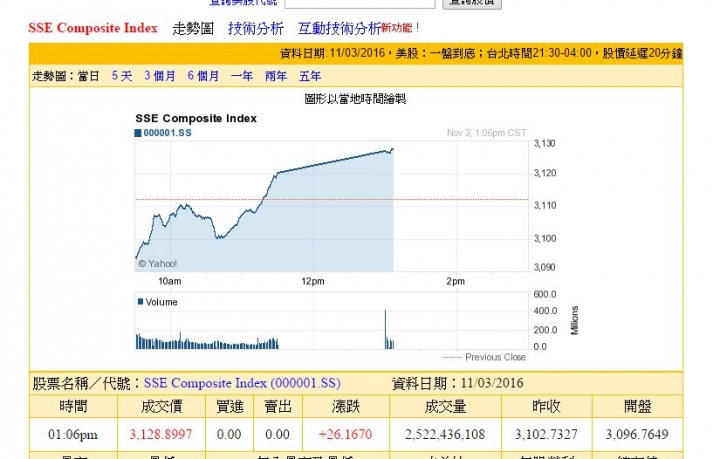Click the 12pm axis label
720x459 pixels.
click(x=313, y=281)
